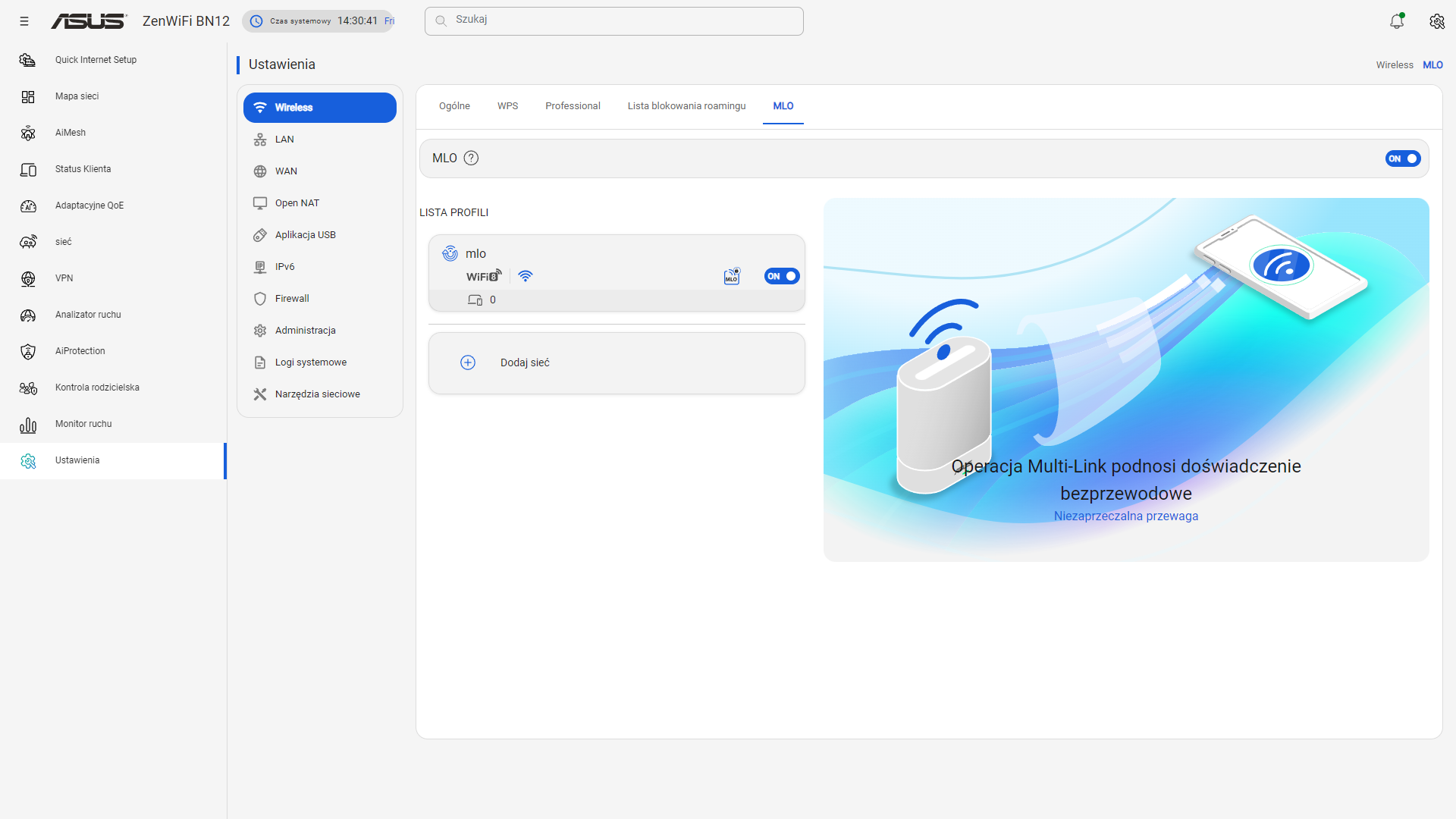The width and height of the screenshot is (1456, 819).
Task: Open Open NAT settings
Action: 320,203
